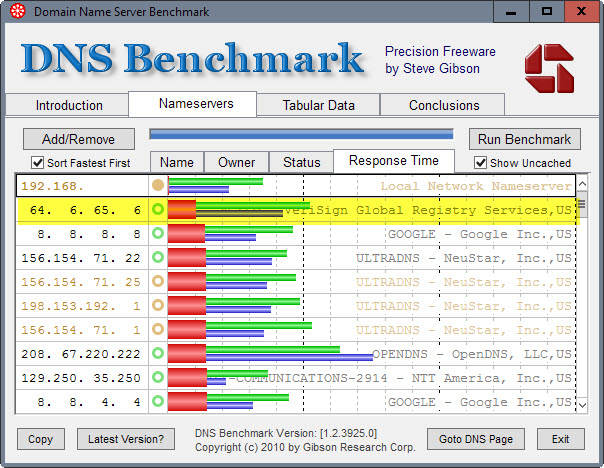Select the Response Time sub-tab

(394, 161)
